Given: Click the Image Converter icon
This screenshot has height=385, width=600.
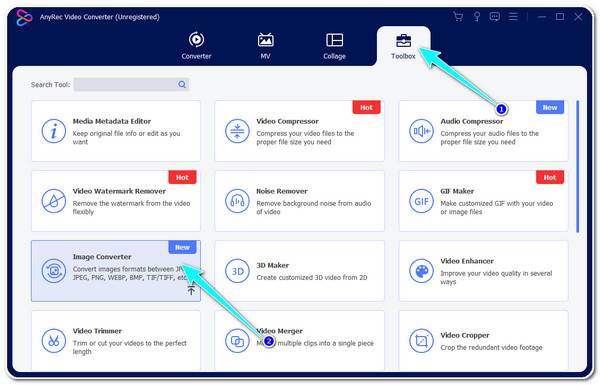Looking at the screenshot, I should [x=54, y=271].
